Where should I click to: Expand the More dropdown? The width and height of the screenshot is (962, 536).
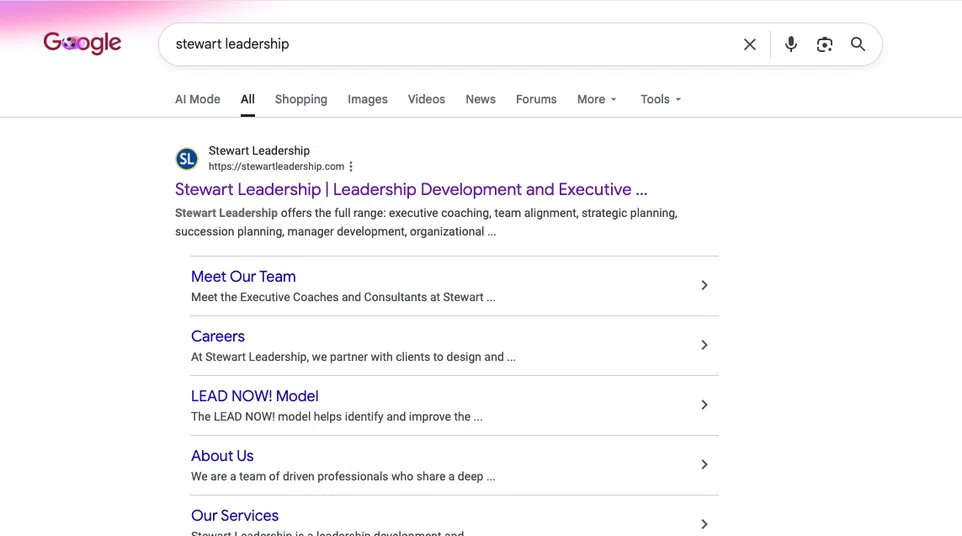tap(596, 99)
